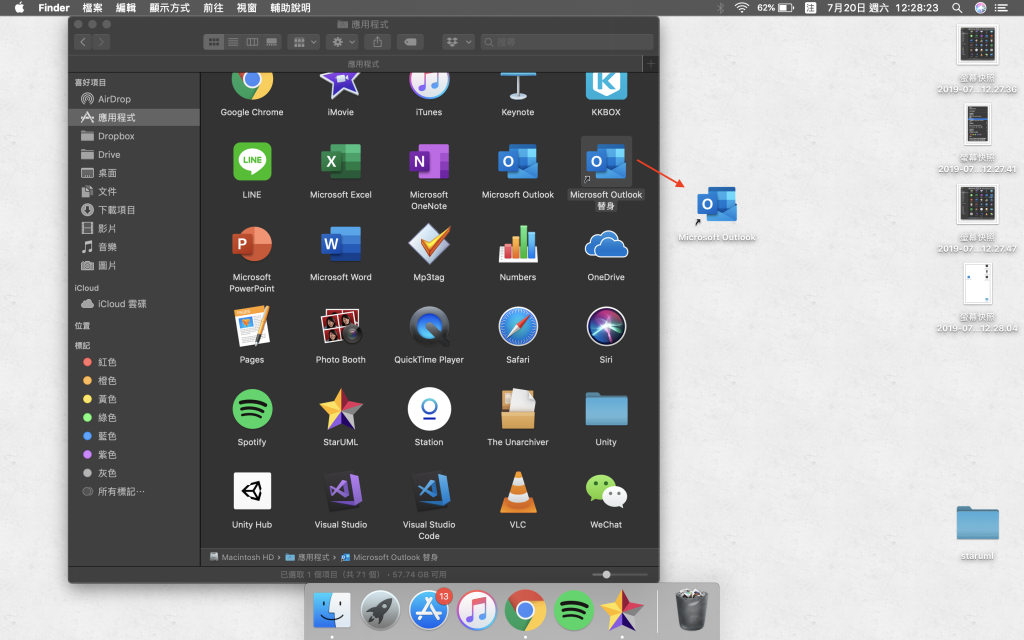Select the Spotify icon in Finder window
Screen dimensions: 1024x640
tap(252, 409)
